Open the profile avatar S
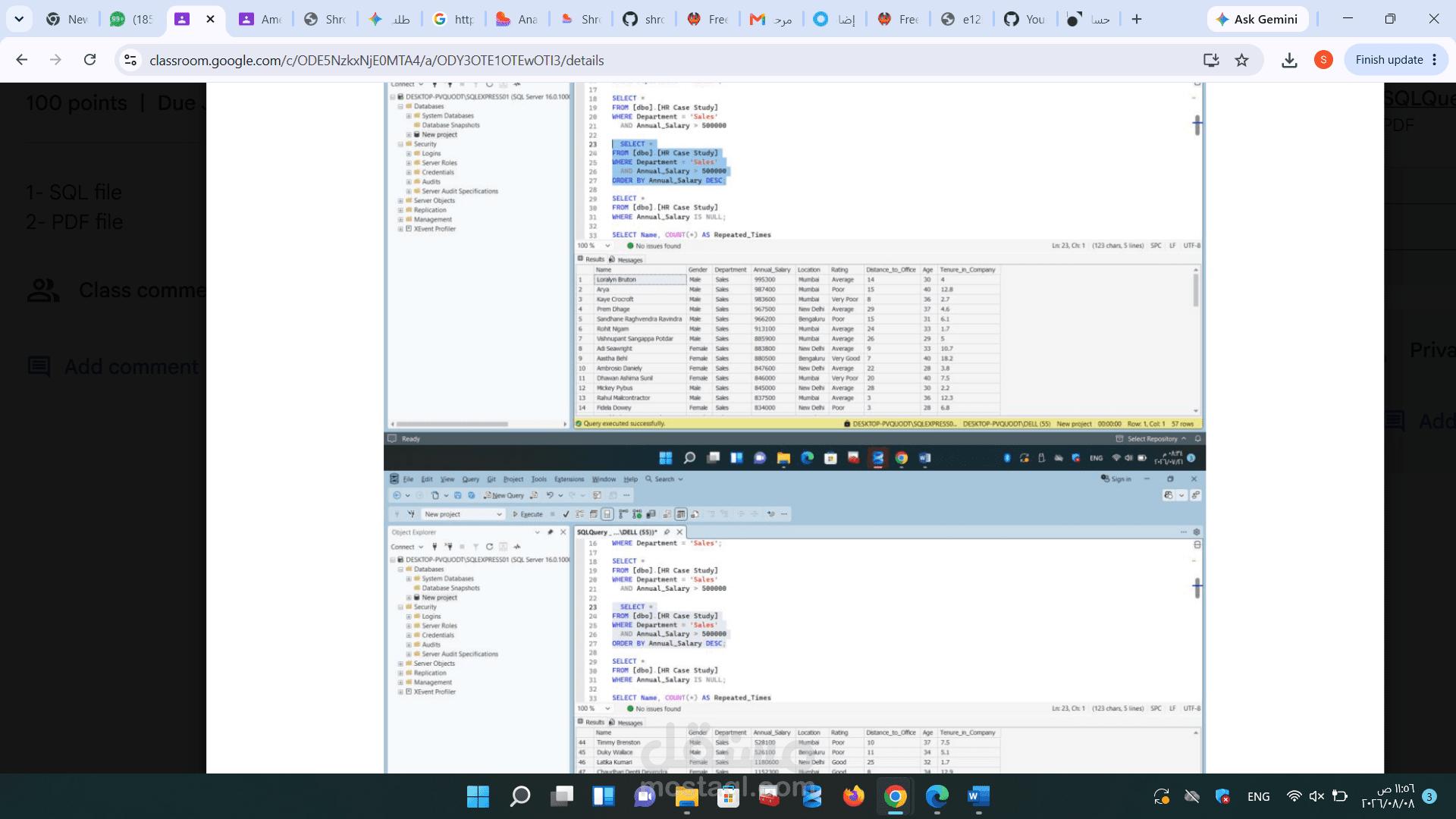Image resolution: width=1456 pixels, height=819 pixels. click(x=1323, y=60)
